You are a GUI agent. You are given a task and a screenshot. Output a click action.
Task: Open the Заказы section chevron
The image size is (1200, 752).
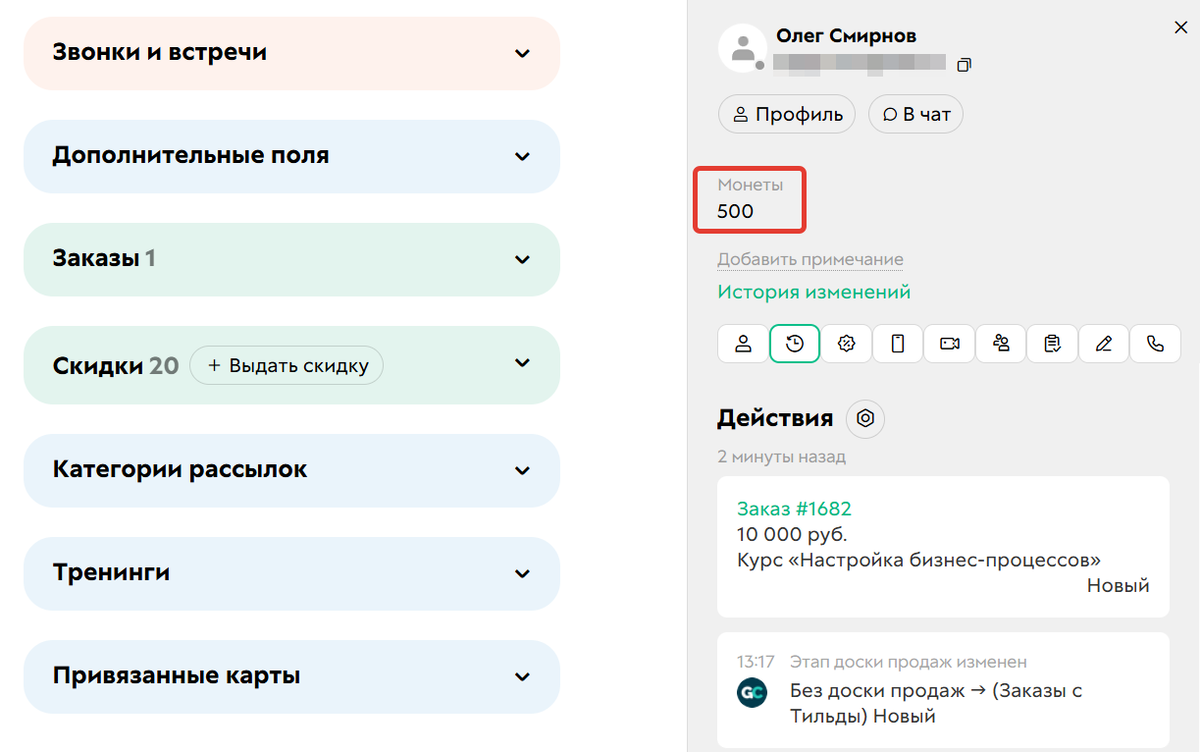tap(521, 258)
